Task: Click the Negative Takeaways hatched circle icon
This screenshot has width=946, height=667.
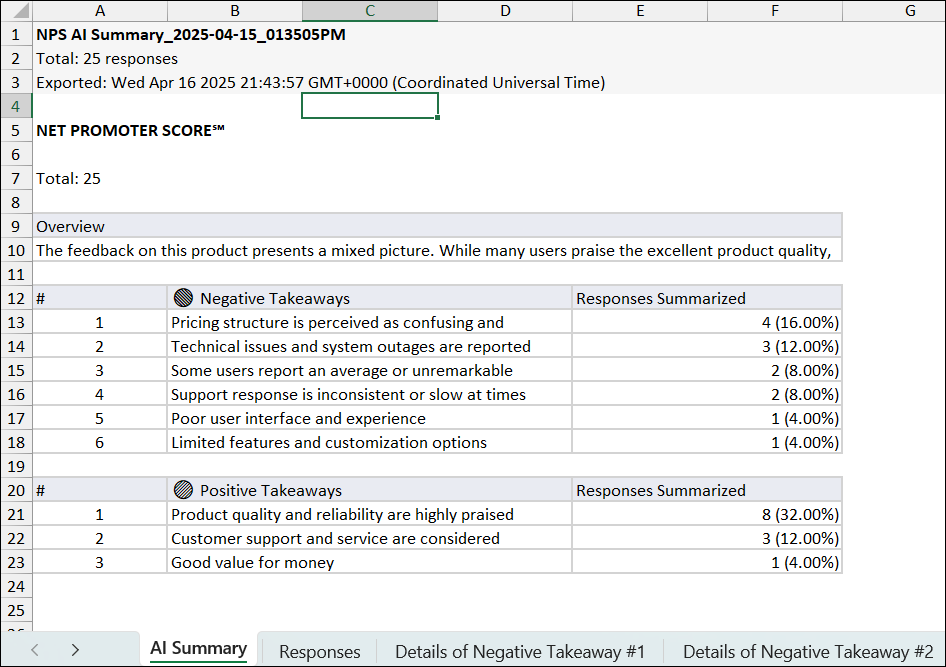Action: click(x=183, y=298)
